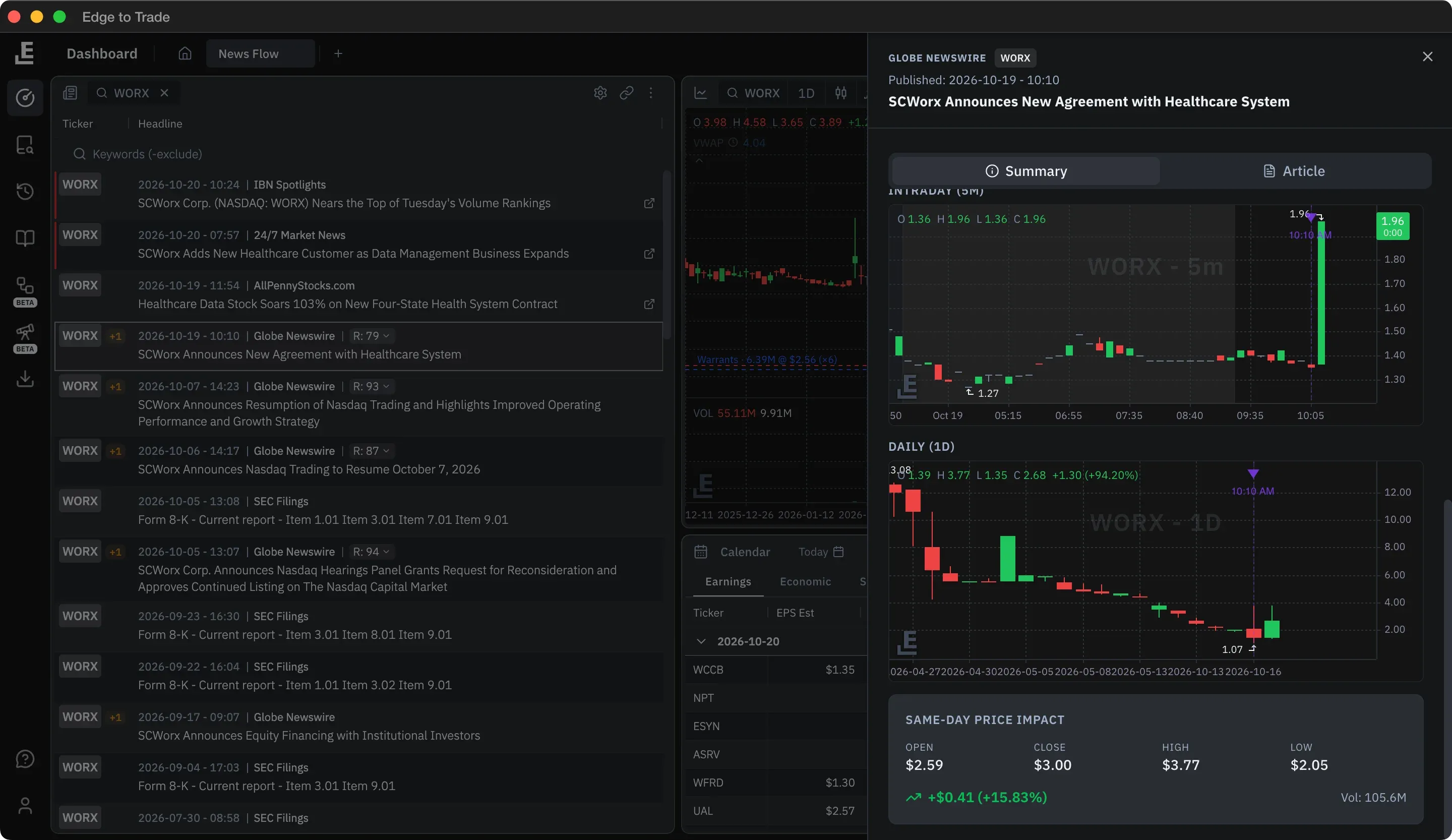1452x840 pixels.
Task: Switch to Summary tab
Action: point(1025,171)
